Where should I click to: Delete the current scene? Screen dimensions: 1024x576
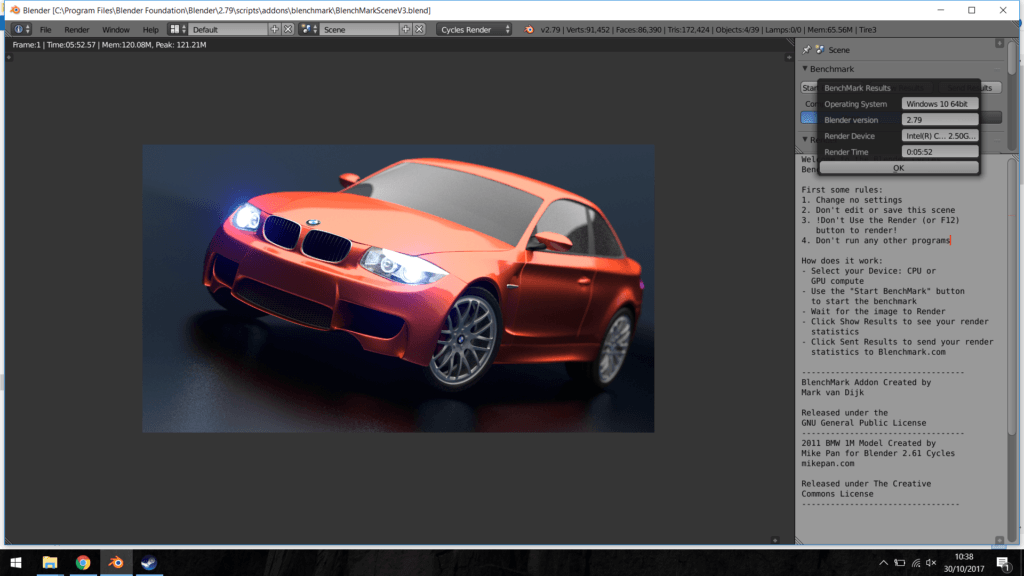(x=419, y=29)
